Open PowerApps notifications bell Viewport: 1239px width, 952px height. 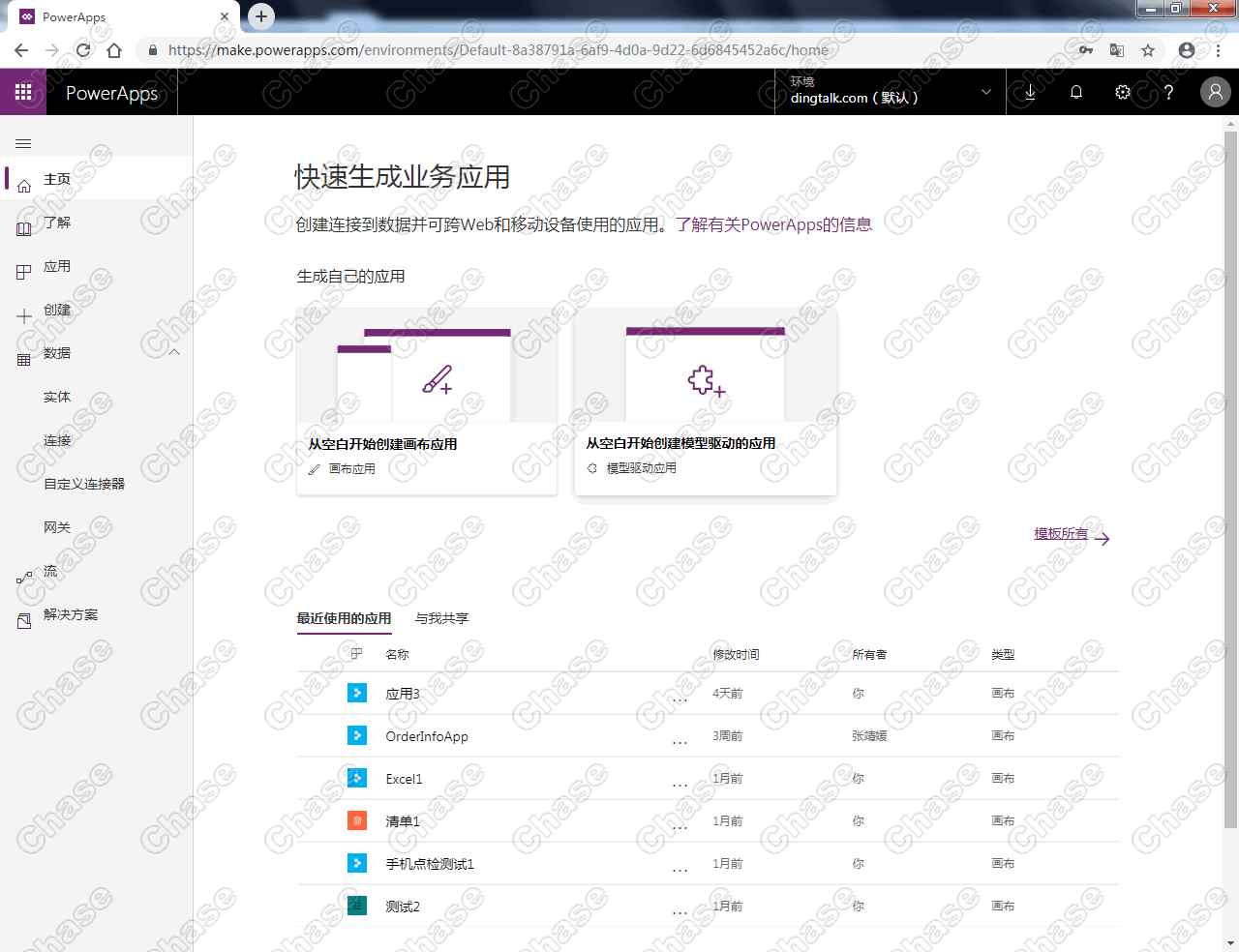point(1076,92)
